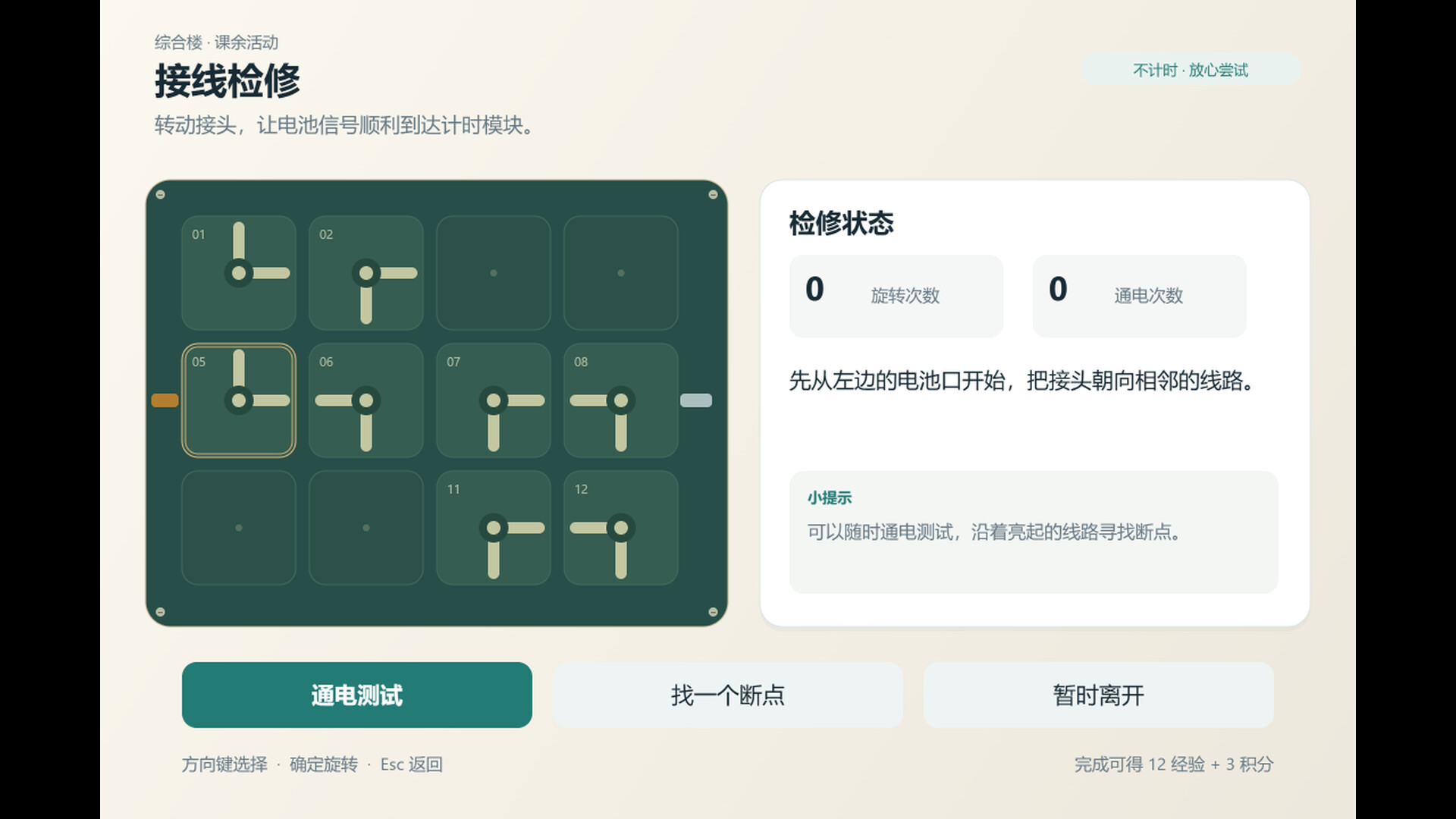This screenshot has width=1456, height=819.
Task: Click the 方向键选择 keyboard hint text
Action: 224,764
